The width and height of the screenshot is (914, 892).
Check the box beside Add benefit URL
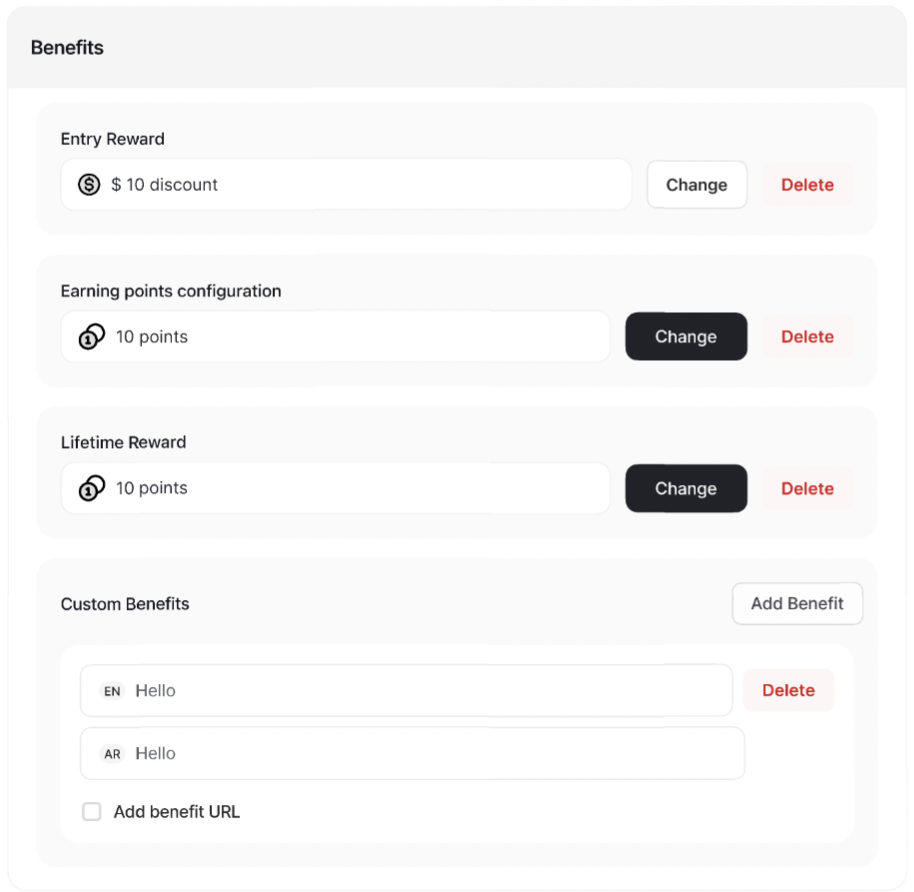click(92, 811)
